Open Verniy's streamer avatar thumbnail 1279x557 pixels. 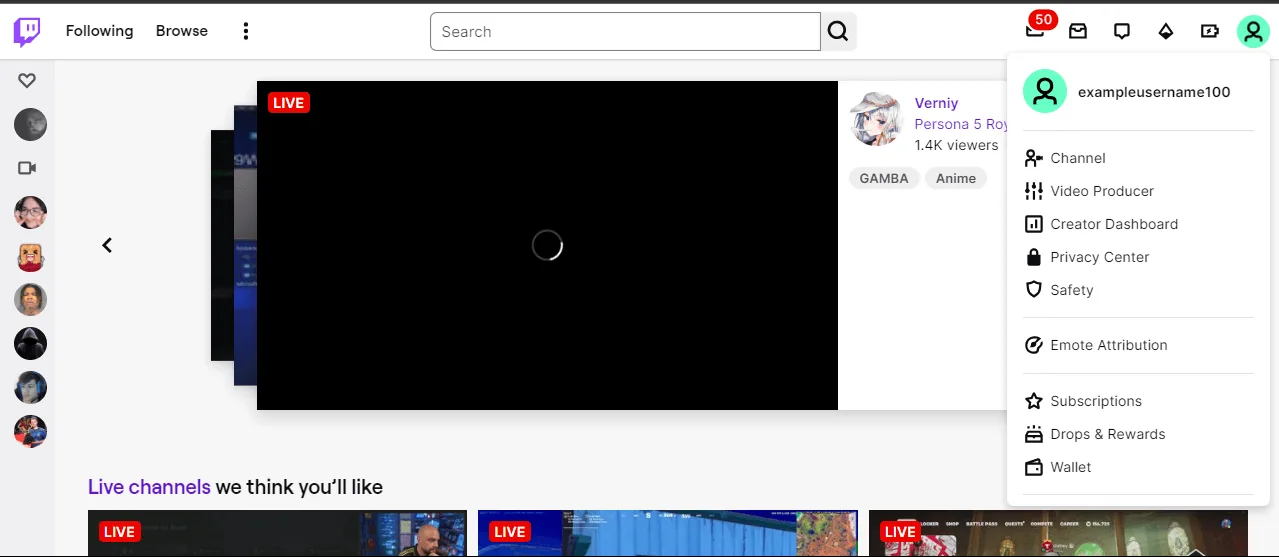coord(877,120)
